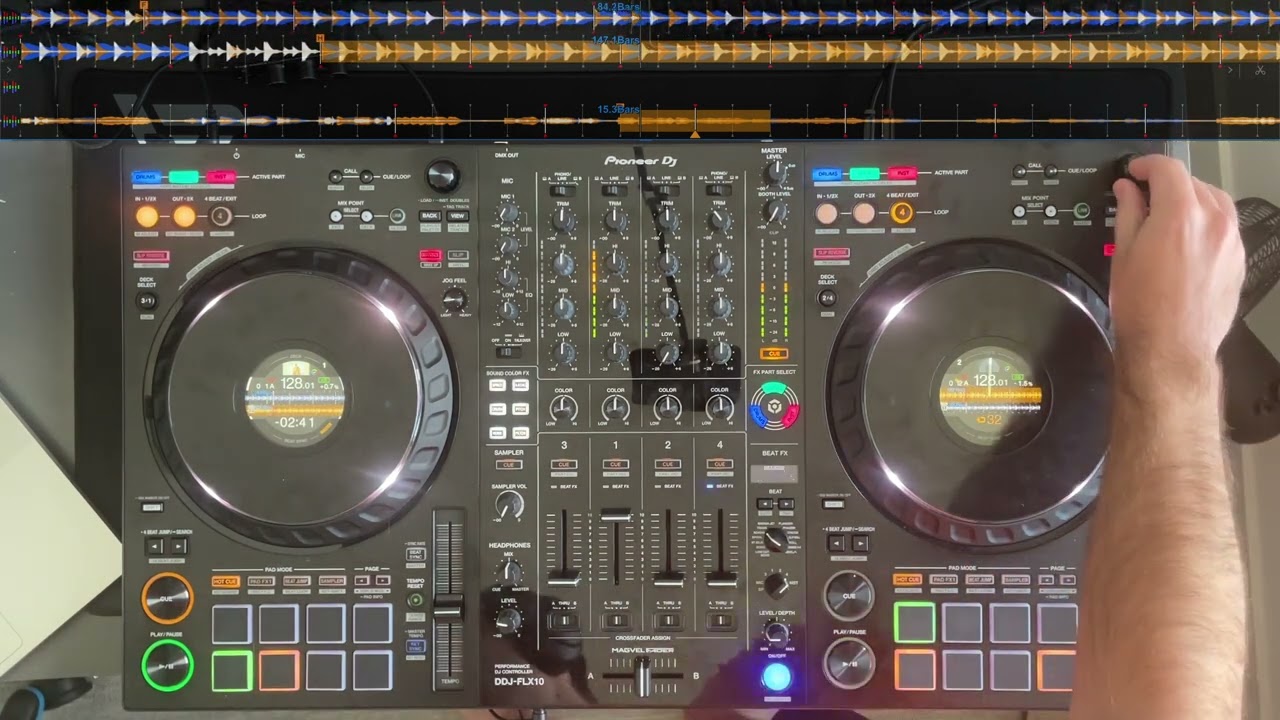Tap the blue BEAT FX ON/OFF button
The height and width of the screenshot is (720, 1280).
click(775, 677)
